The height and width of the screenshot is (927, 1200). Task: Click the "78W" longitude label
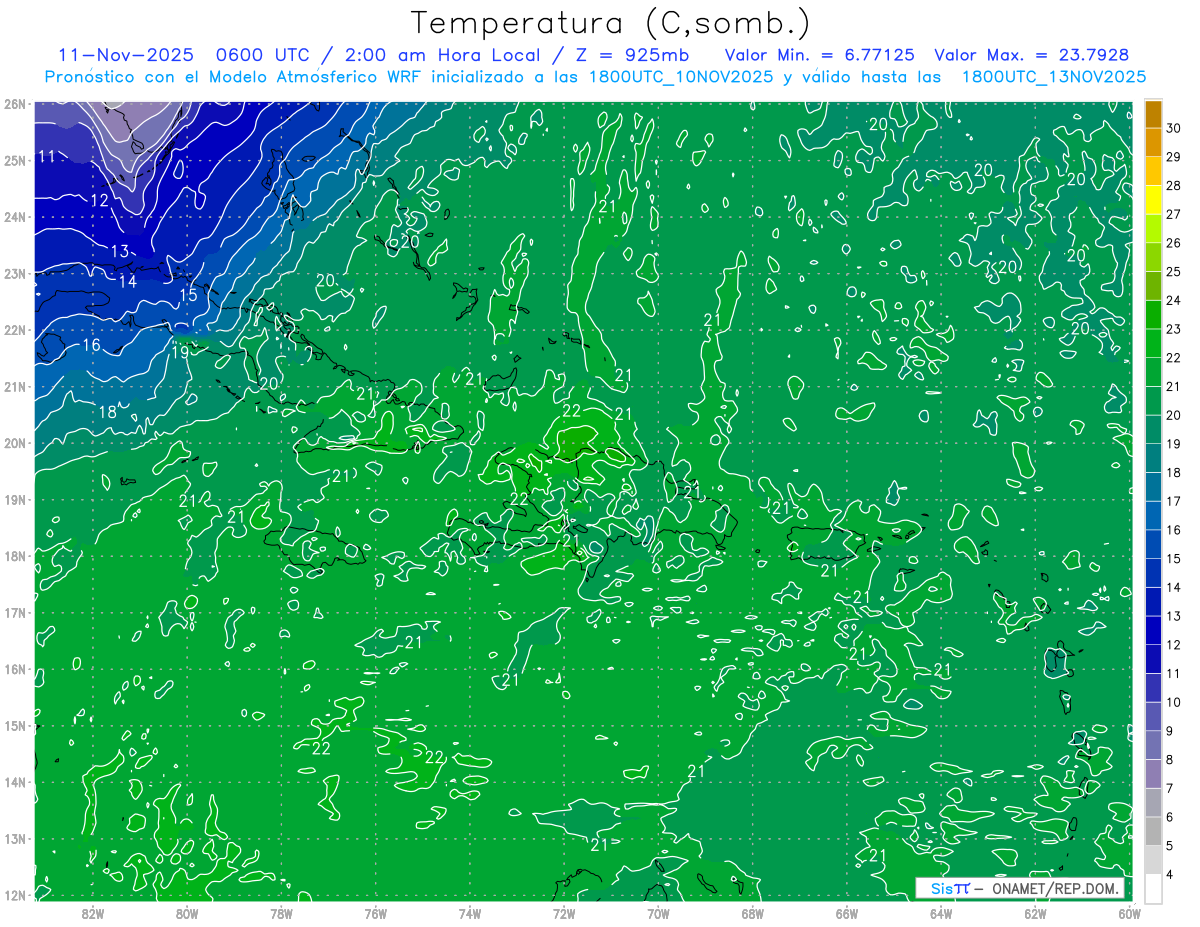tap(281, 912)
